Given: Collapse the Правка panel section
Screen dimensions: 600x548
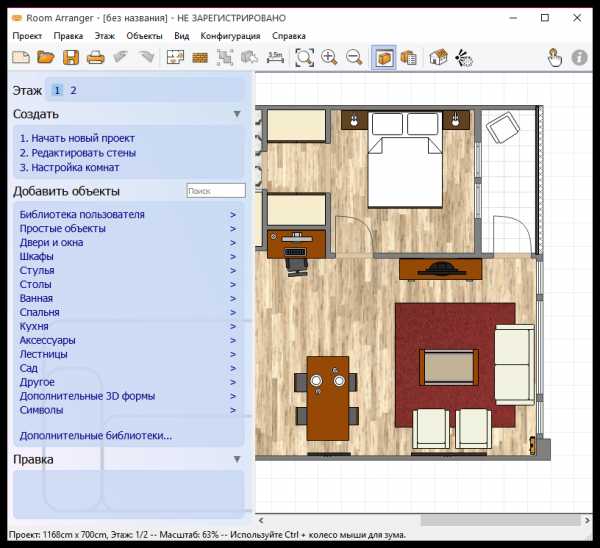Looking at the screenshot, I should pos(237,459).
